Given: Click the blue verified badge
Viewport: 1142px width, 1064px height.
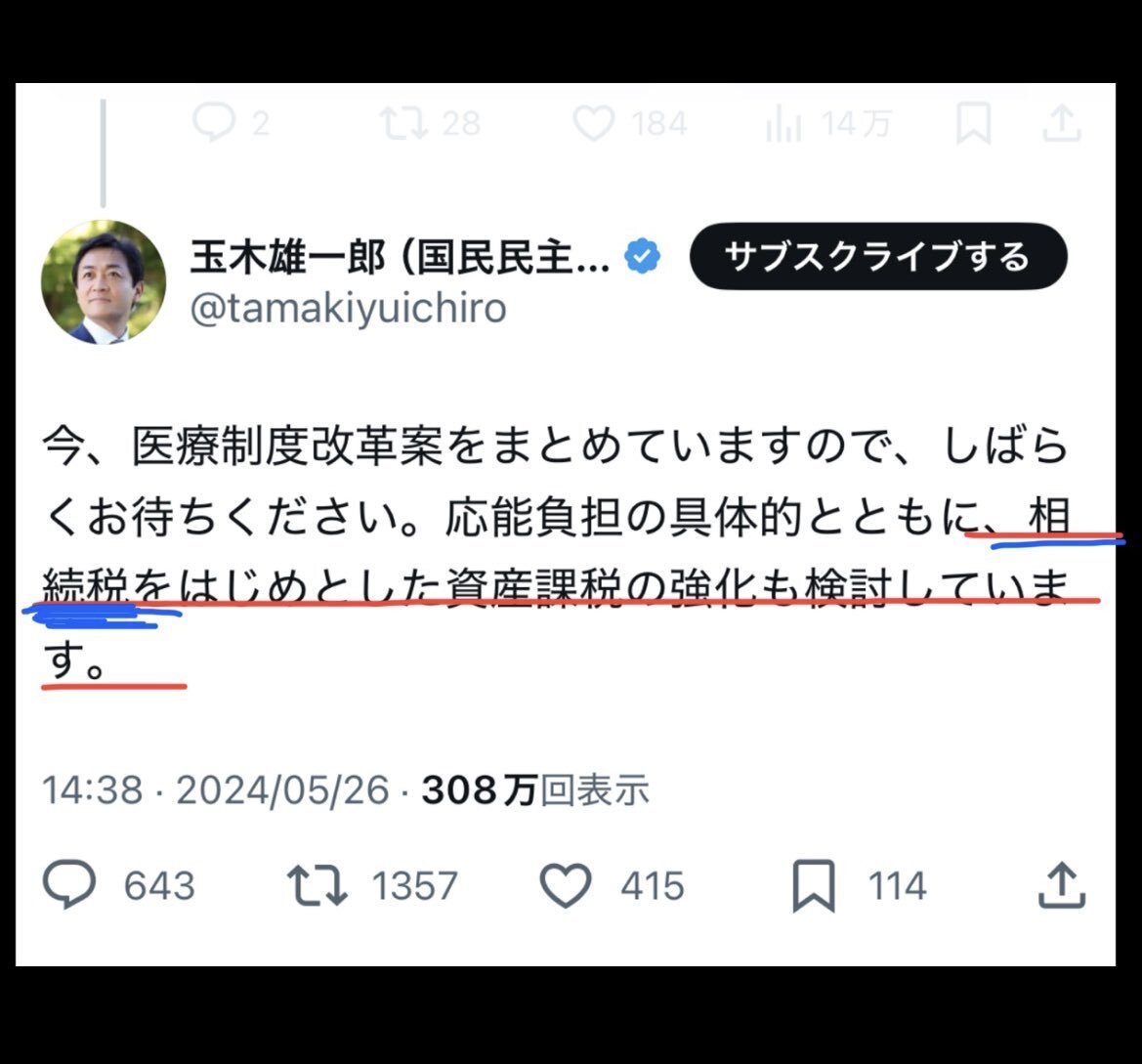Looking at the screenshot, I should tap(642, 256).
